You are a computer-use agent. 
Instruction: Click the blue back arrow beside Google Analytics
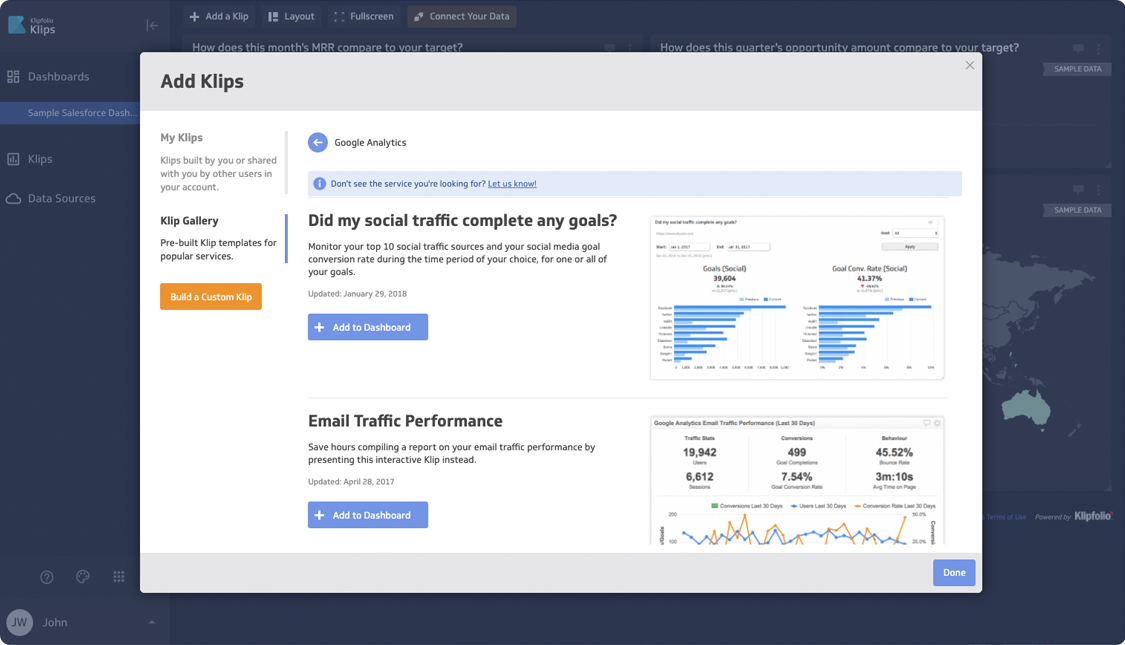tap(317, 142)
